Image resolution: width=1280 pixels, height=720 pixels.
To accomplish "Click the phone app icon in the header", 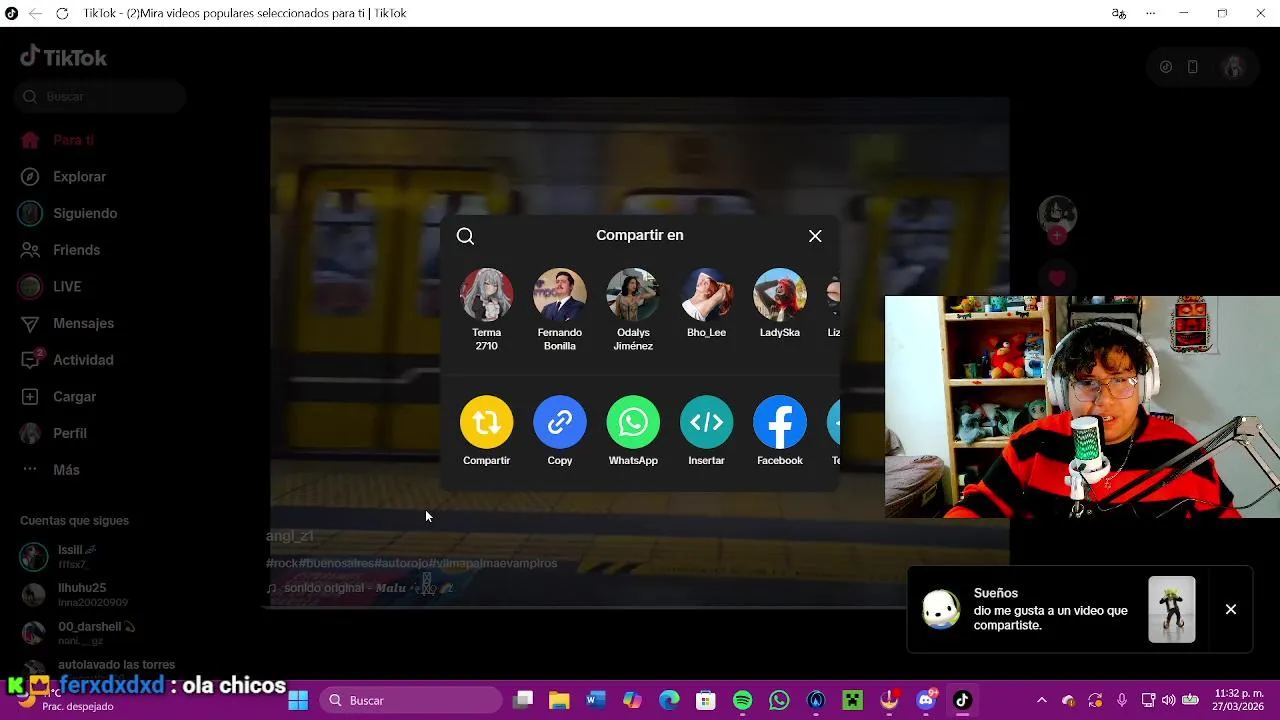I will 1193,67.
